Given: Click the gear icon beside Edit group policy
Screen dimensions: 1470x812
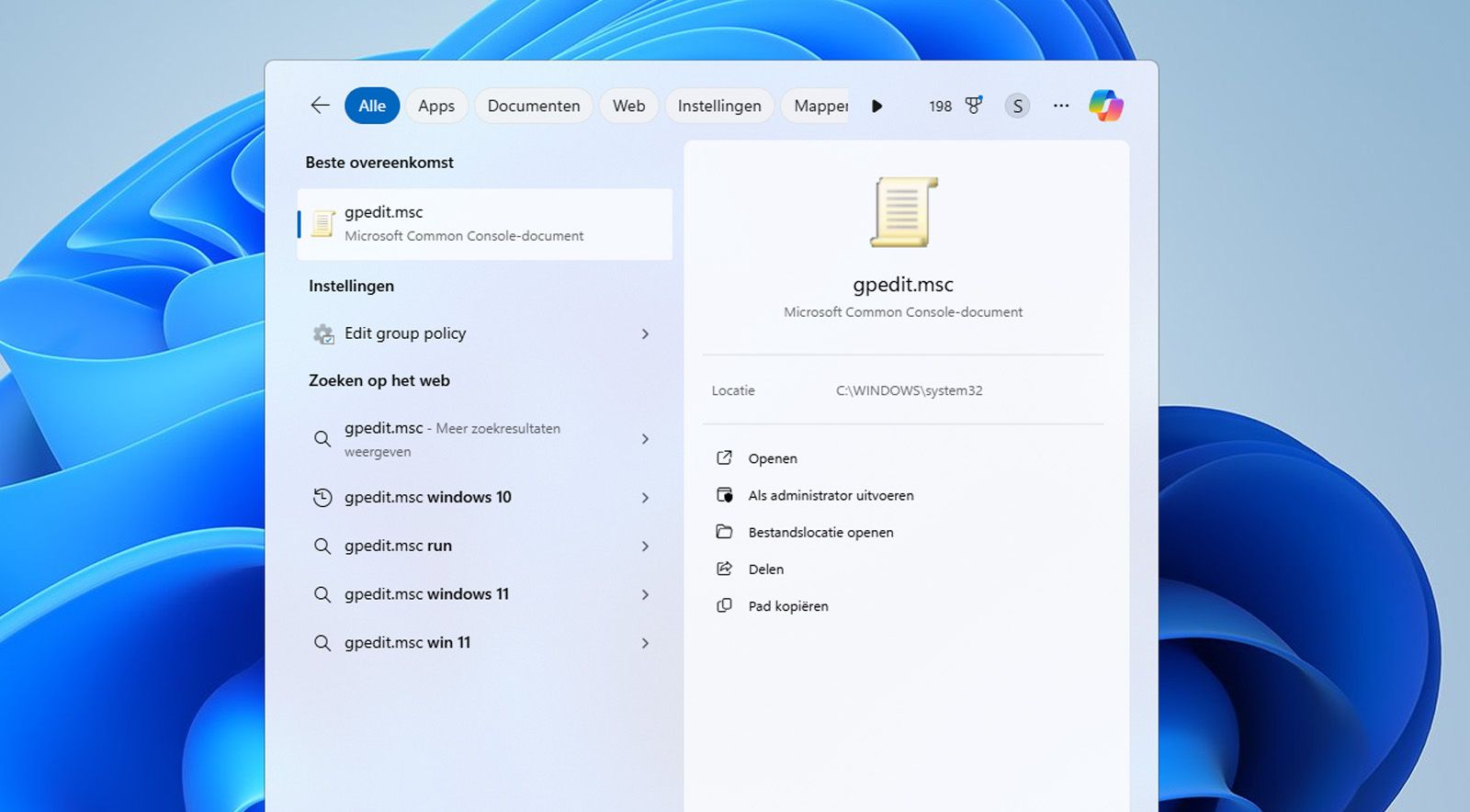Looking at the screenshot, I should 322,333.
